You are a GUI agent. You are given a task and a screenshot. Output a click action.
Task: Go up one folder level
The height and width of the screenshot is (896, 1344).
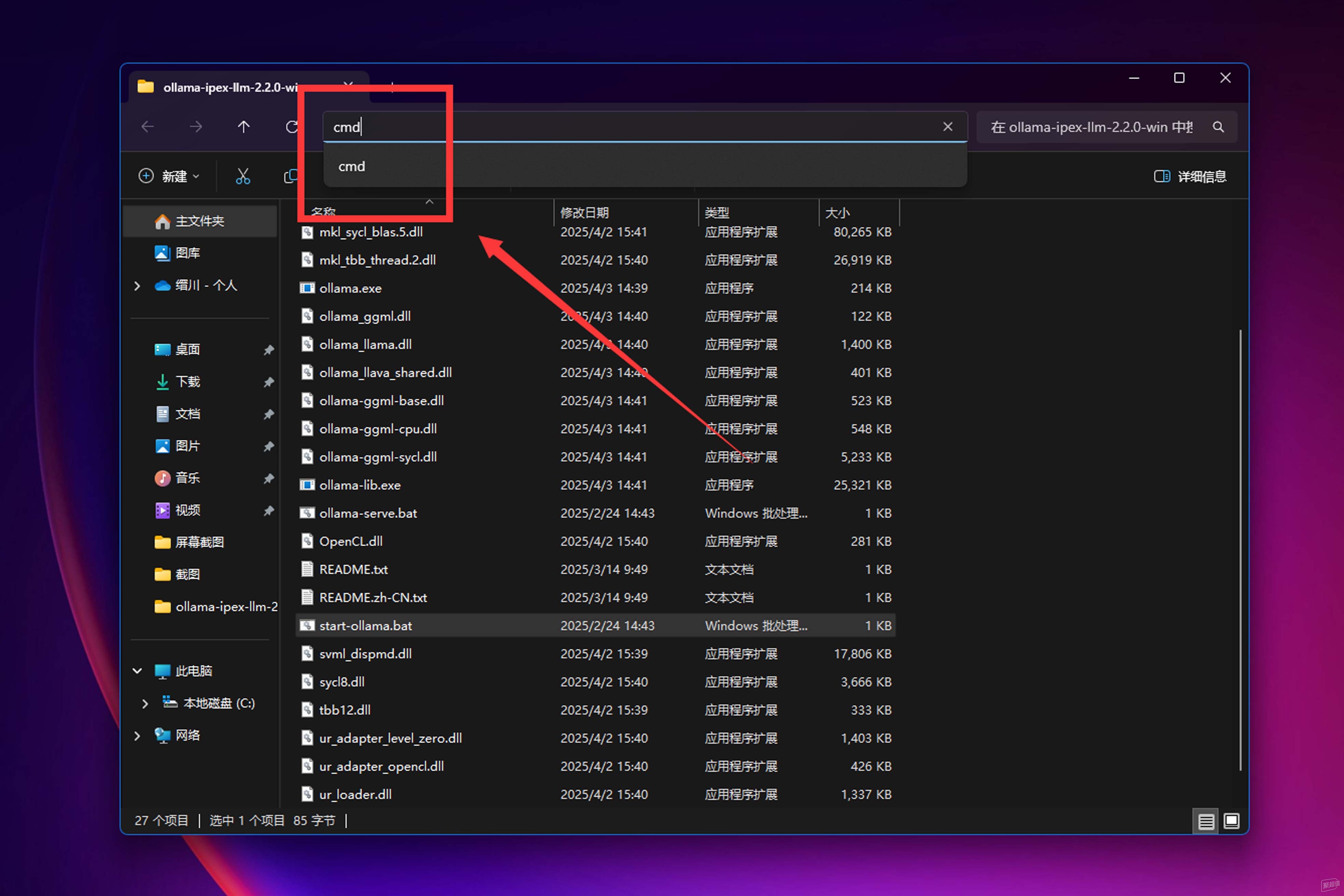pos(244,126)
